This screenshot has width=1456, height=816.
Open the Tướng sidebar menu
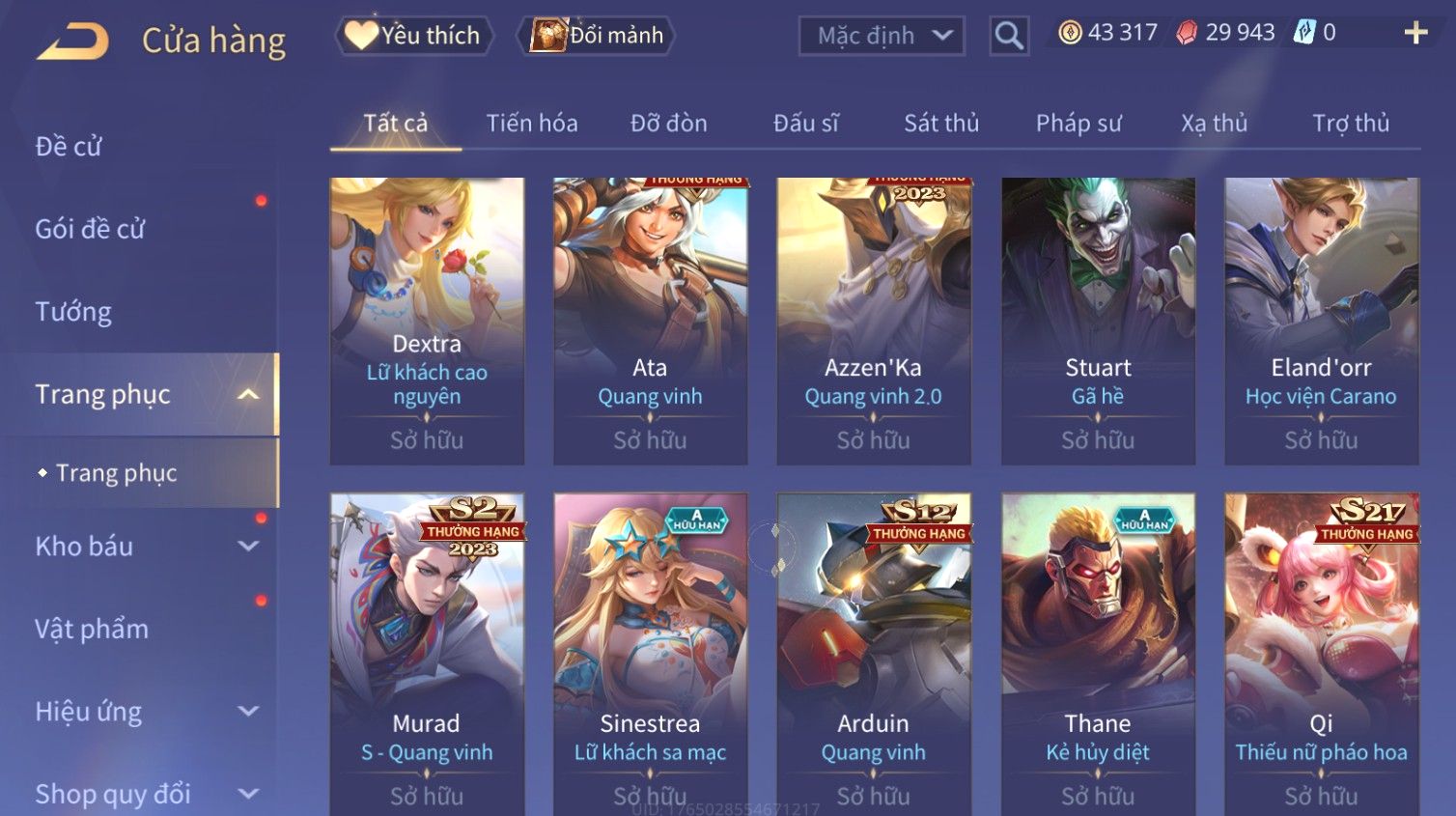73,312
